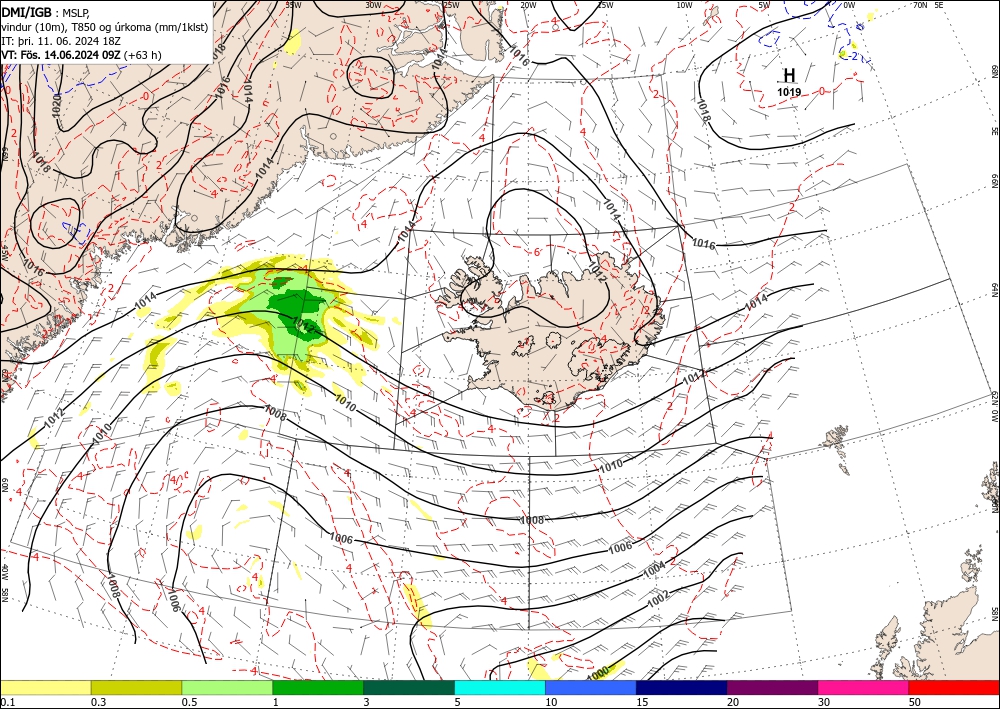Click the 1000 isobar label
The image size is (1000, 709).
(598, 673)
